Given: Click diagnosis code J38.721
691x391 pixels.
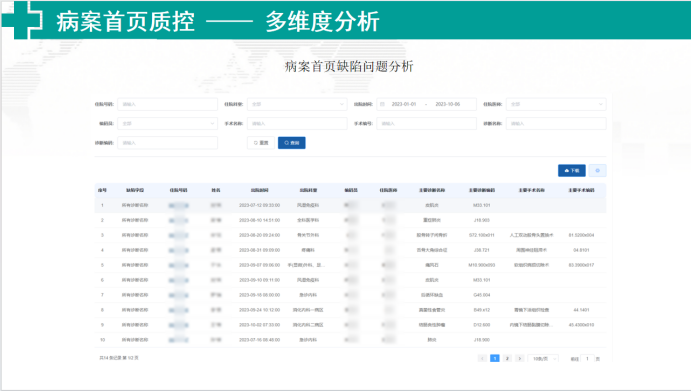Looking at the screenshot, I should pyautogui.click(x=482, y=250).
